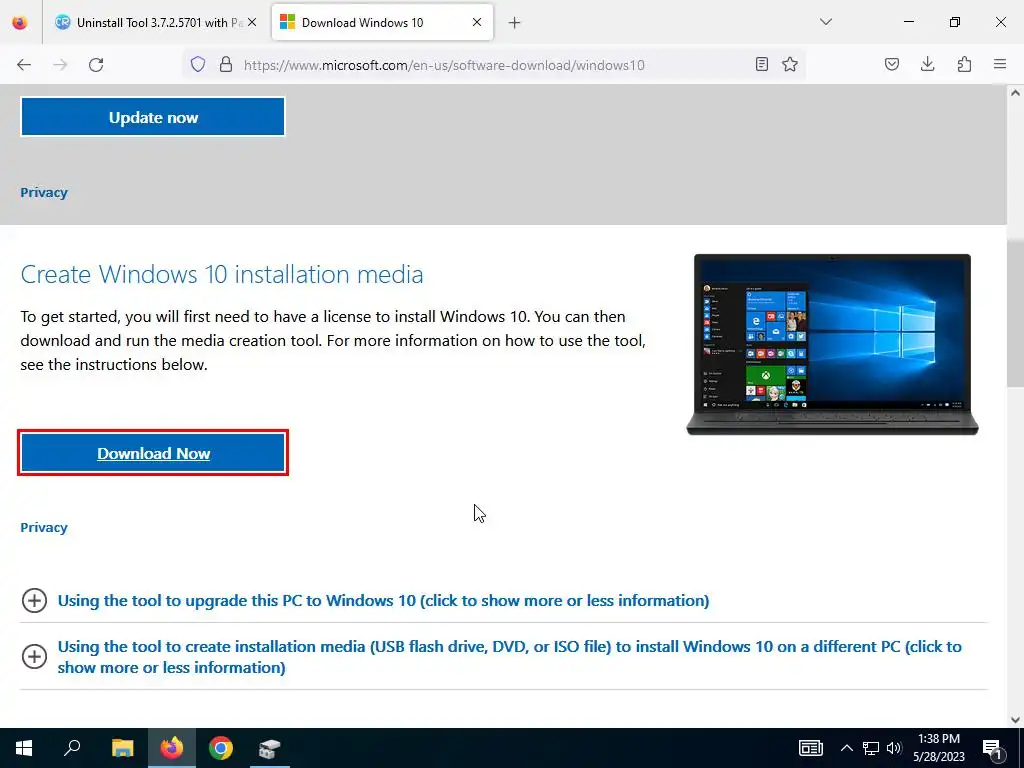Open the installer app taskbar icon
1024x768 pixels.
(x=269, y=748)
